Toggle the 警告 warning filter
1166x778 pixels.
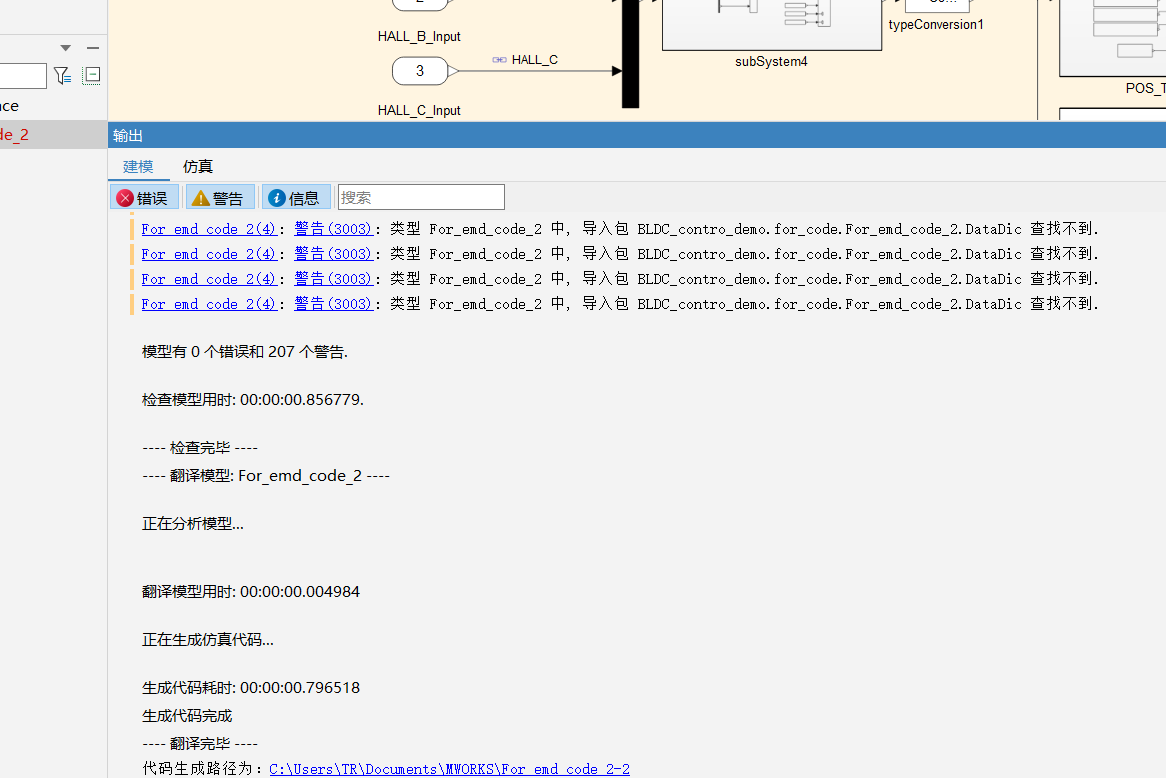pos(219,198)
